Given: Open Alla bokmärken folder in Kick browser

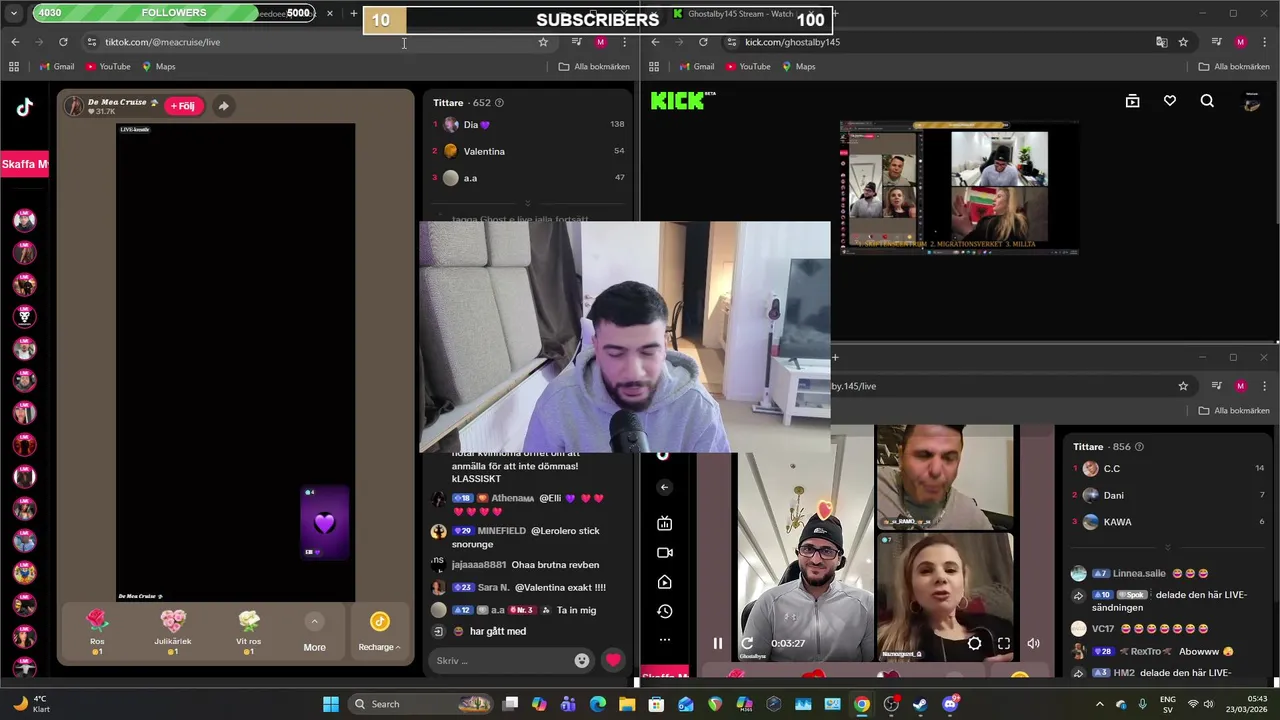Looking at the screenshot, I should point(1234,66).
